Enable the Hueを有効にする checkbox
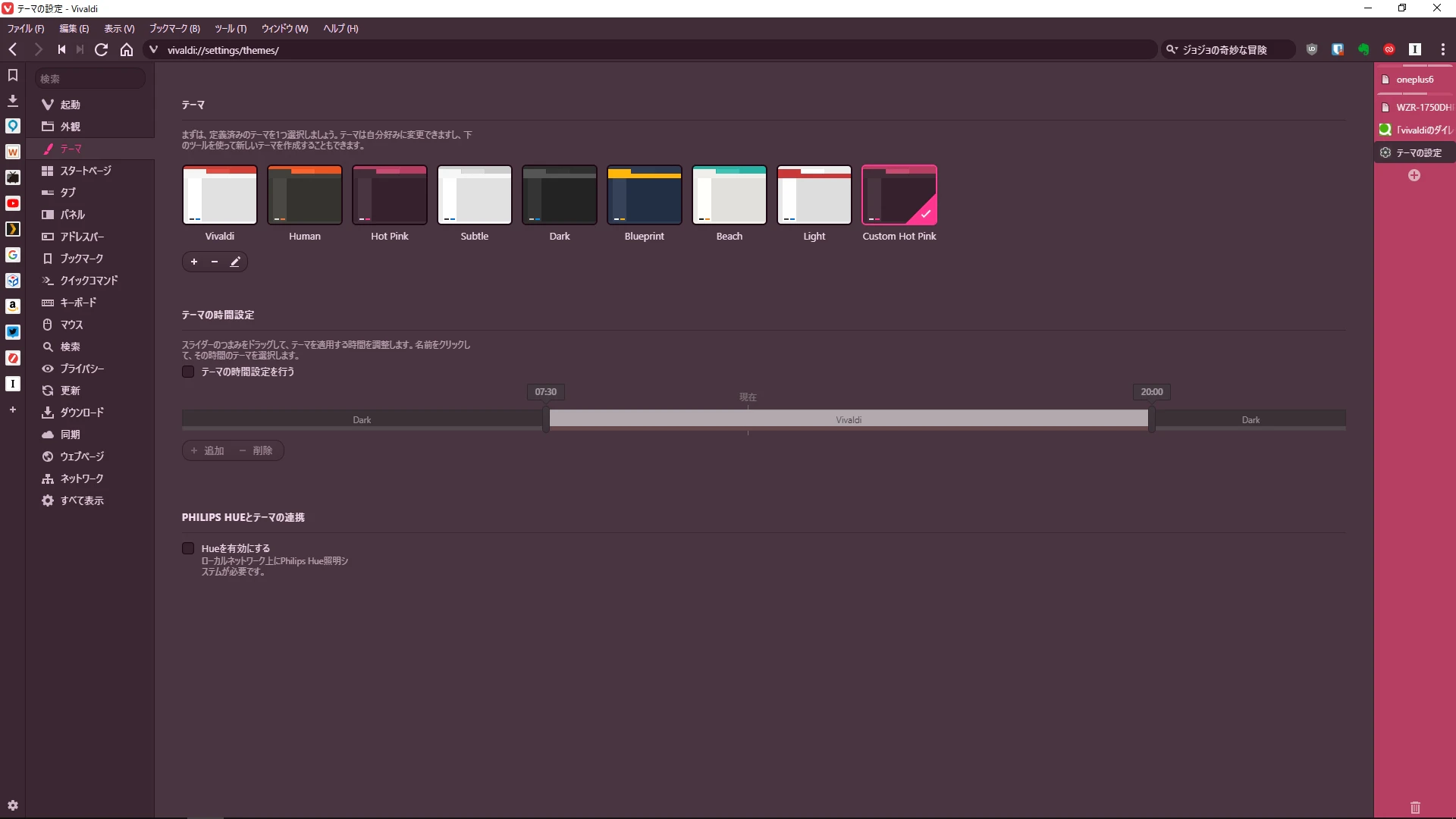This screenshot has height=819, width=1456. point(188,548)
